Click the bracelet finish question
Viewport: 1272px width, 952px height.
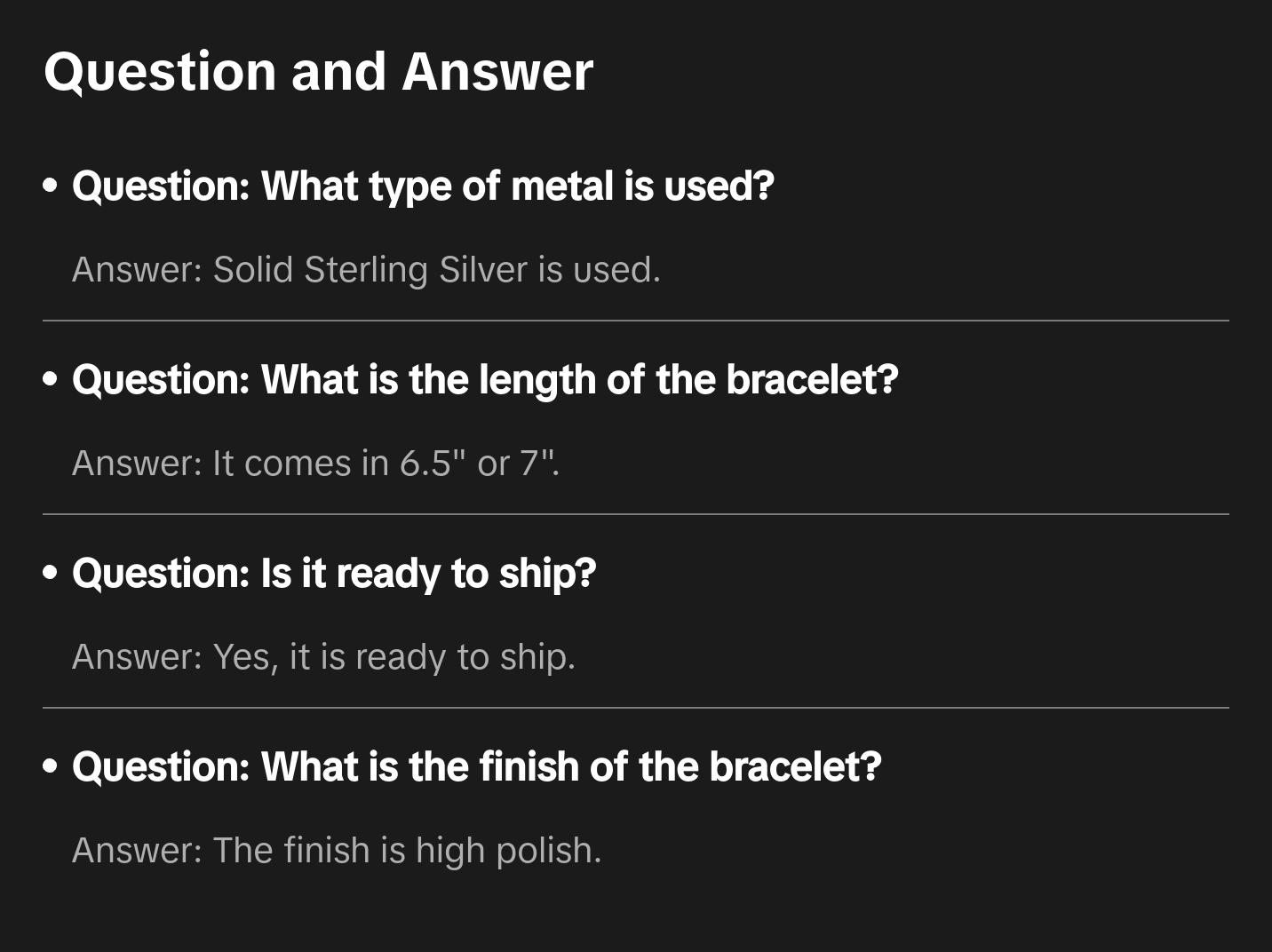pos(476,767)
